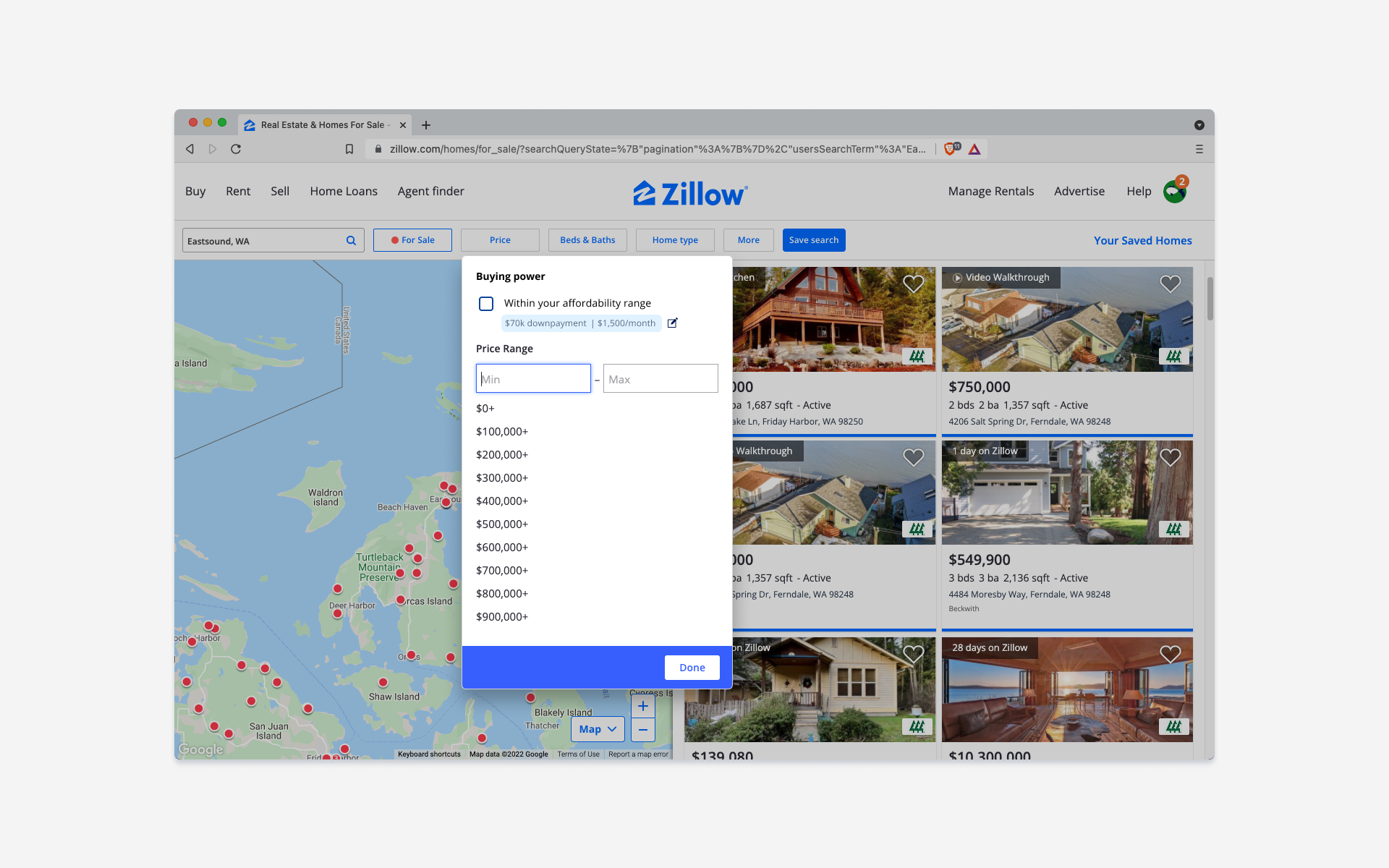Open Your Saved Homes link
1389x868 pixels.
[x=1143, y=241]
